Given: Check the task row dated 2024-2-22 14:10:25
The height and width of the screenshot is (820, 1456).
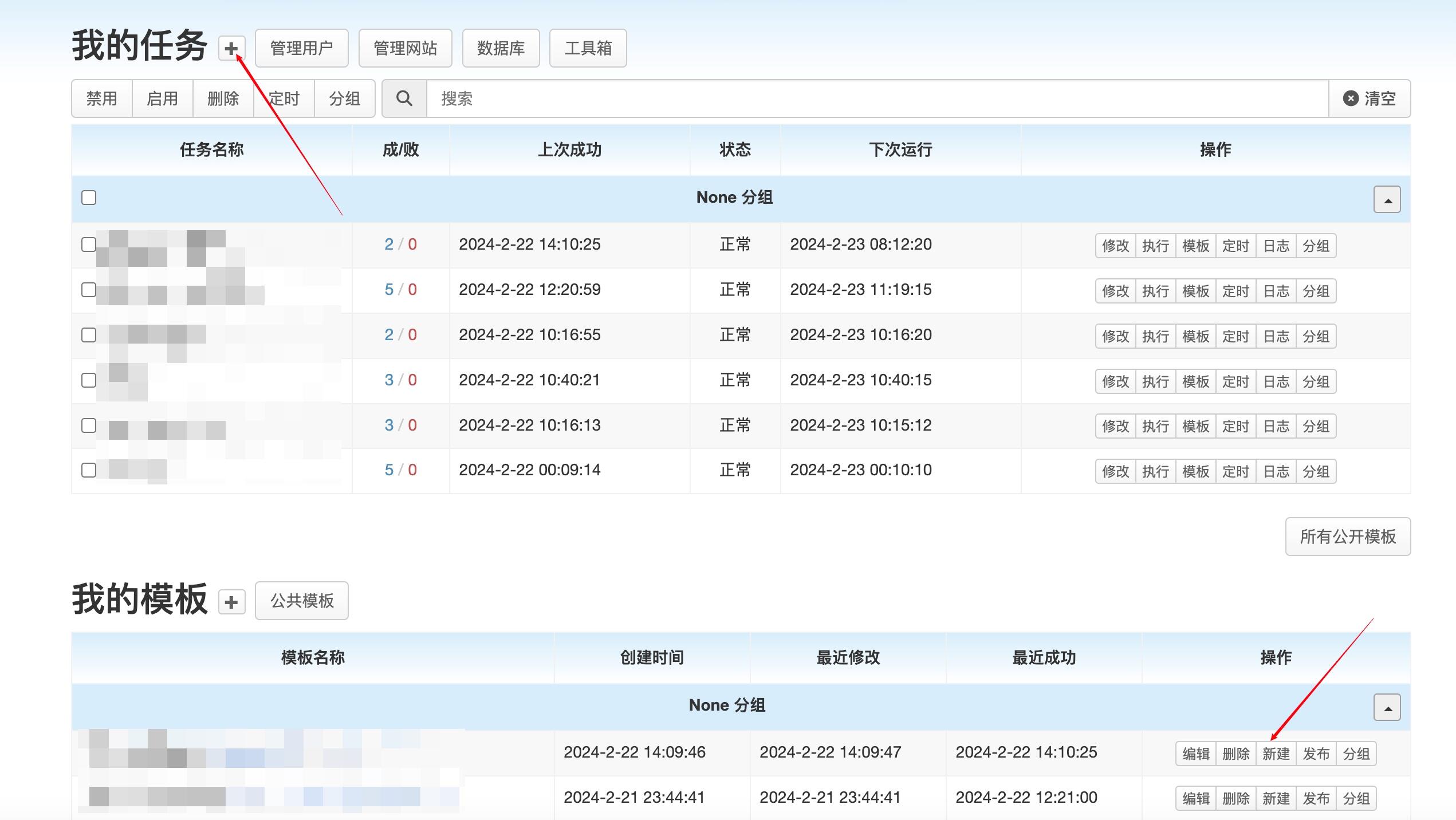Looking at the screenshot, I should click(x=89, y=245).
